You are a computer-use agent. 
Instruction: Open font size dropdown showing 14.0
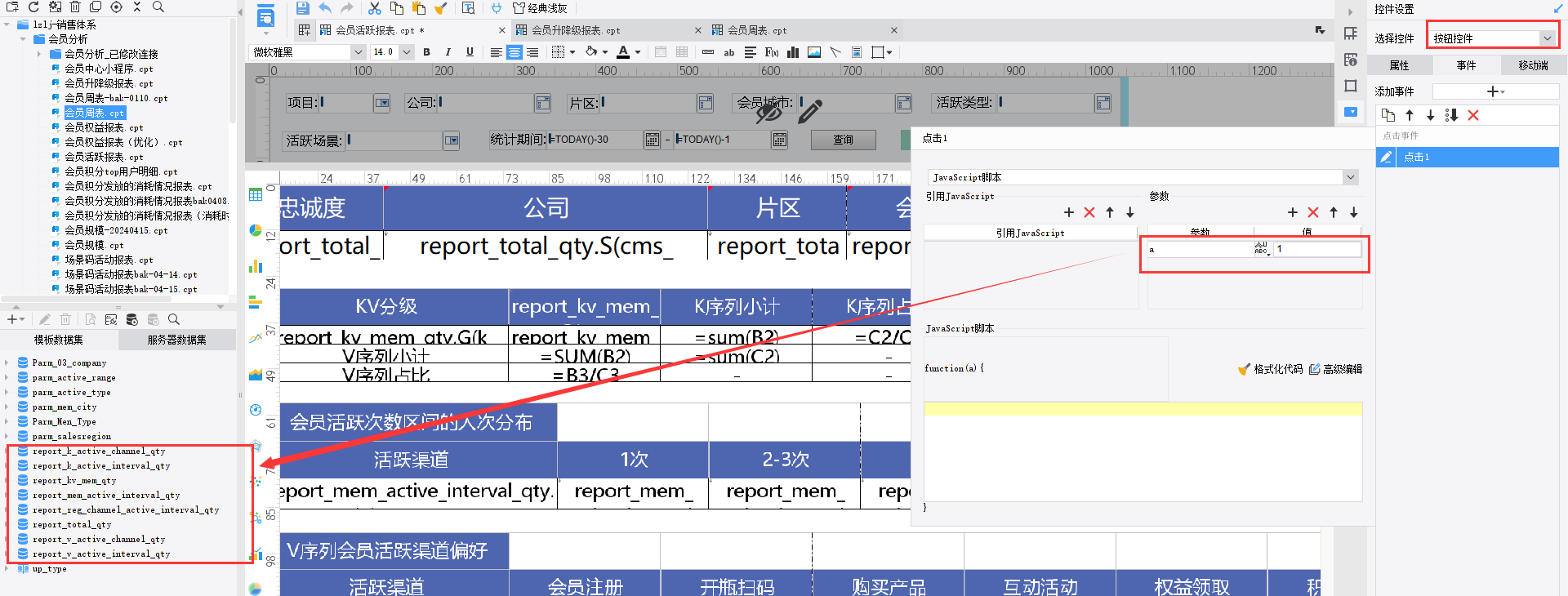(407, 52)
